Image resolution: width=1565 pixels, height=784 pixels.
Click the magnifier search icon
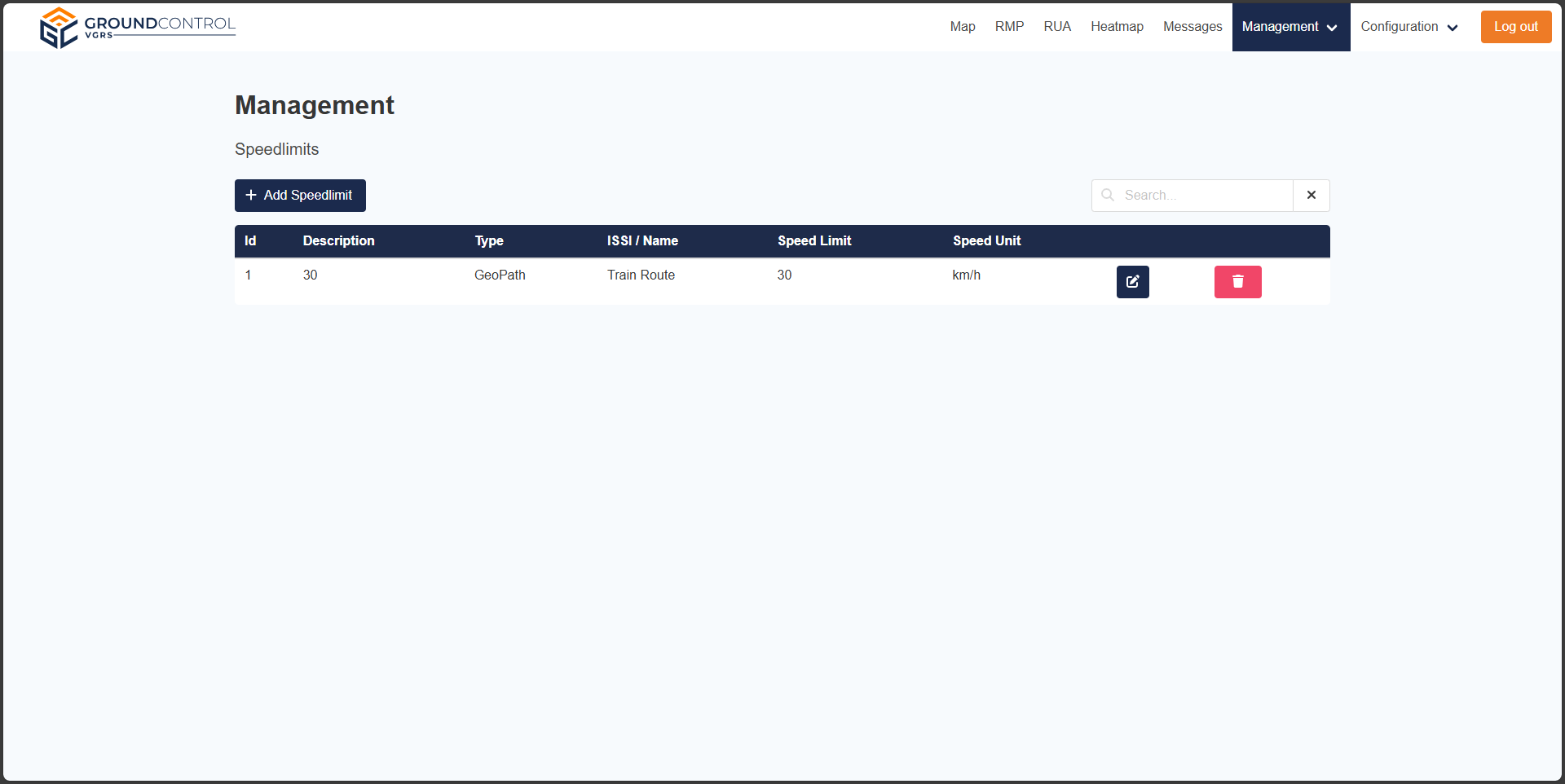(1108, 196)
